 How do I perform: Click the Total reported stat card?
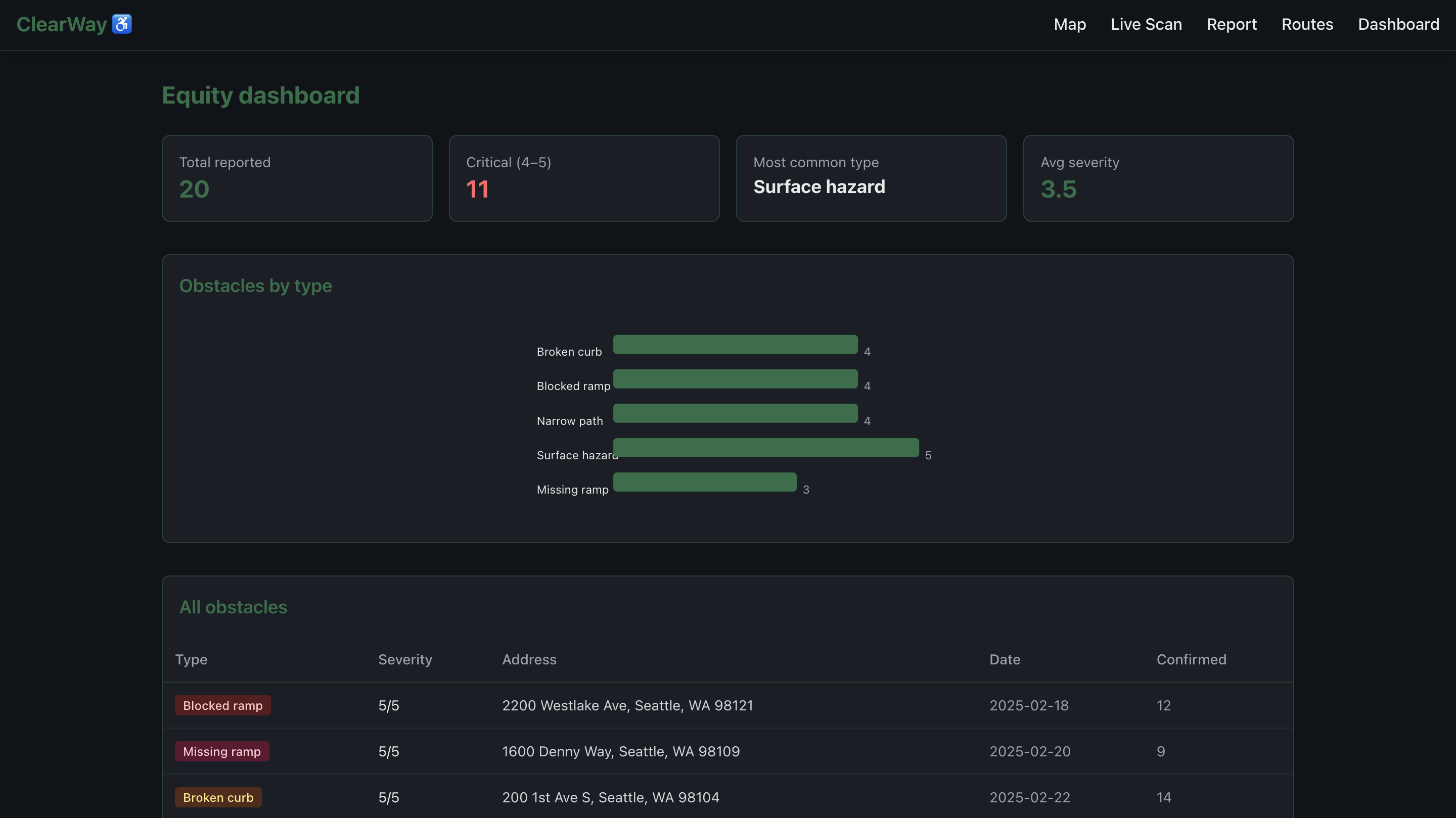(297, 178)
